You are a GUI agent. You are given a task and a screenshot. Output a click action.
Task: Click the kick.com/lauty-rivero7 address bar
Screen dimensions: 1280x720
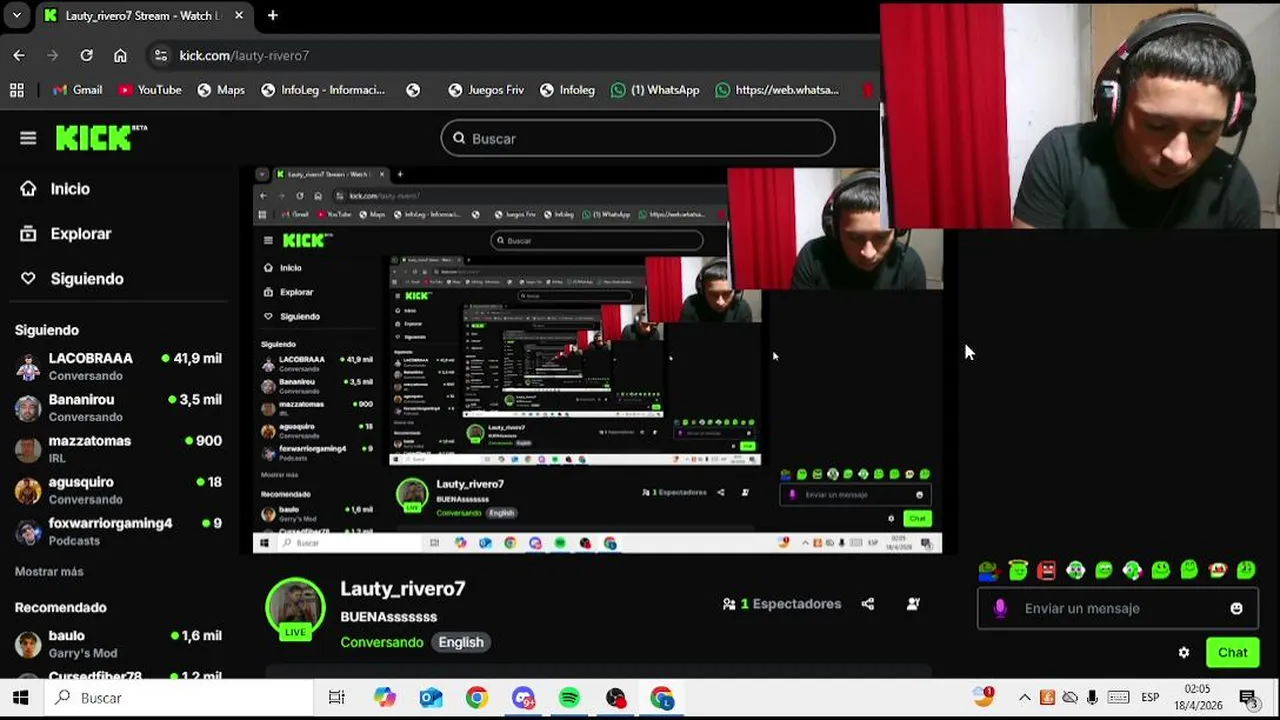coord(244,55)
